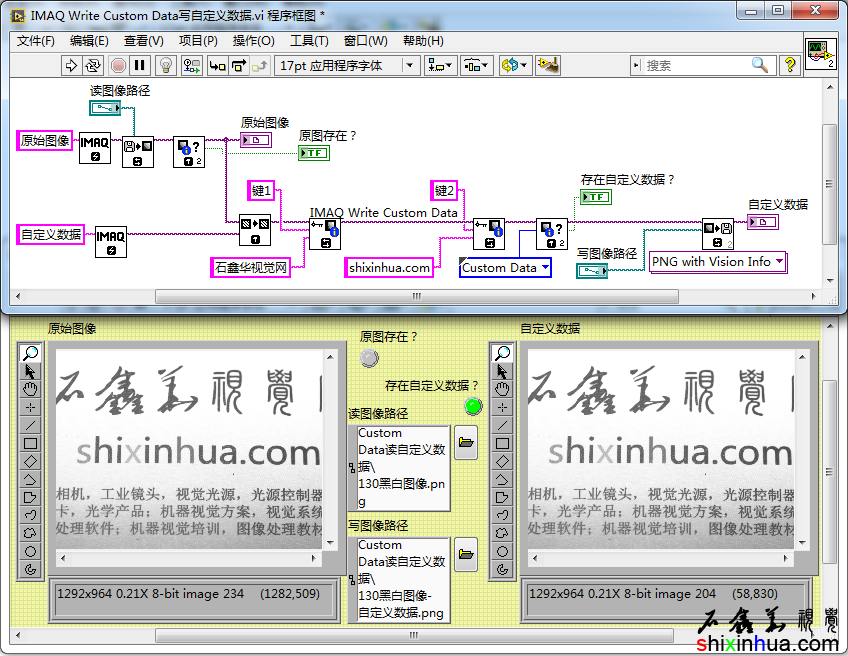
Task: Click the VI icon pane in the top-right corner
Action: [x=820, y=54]
